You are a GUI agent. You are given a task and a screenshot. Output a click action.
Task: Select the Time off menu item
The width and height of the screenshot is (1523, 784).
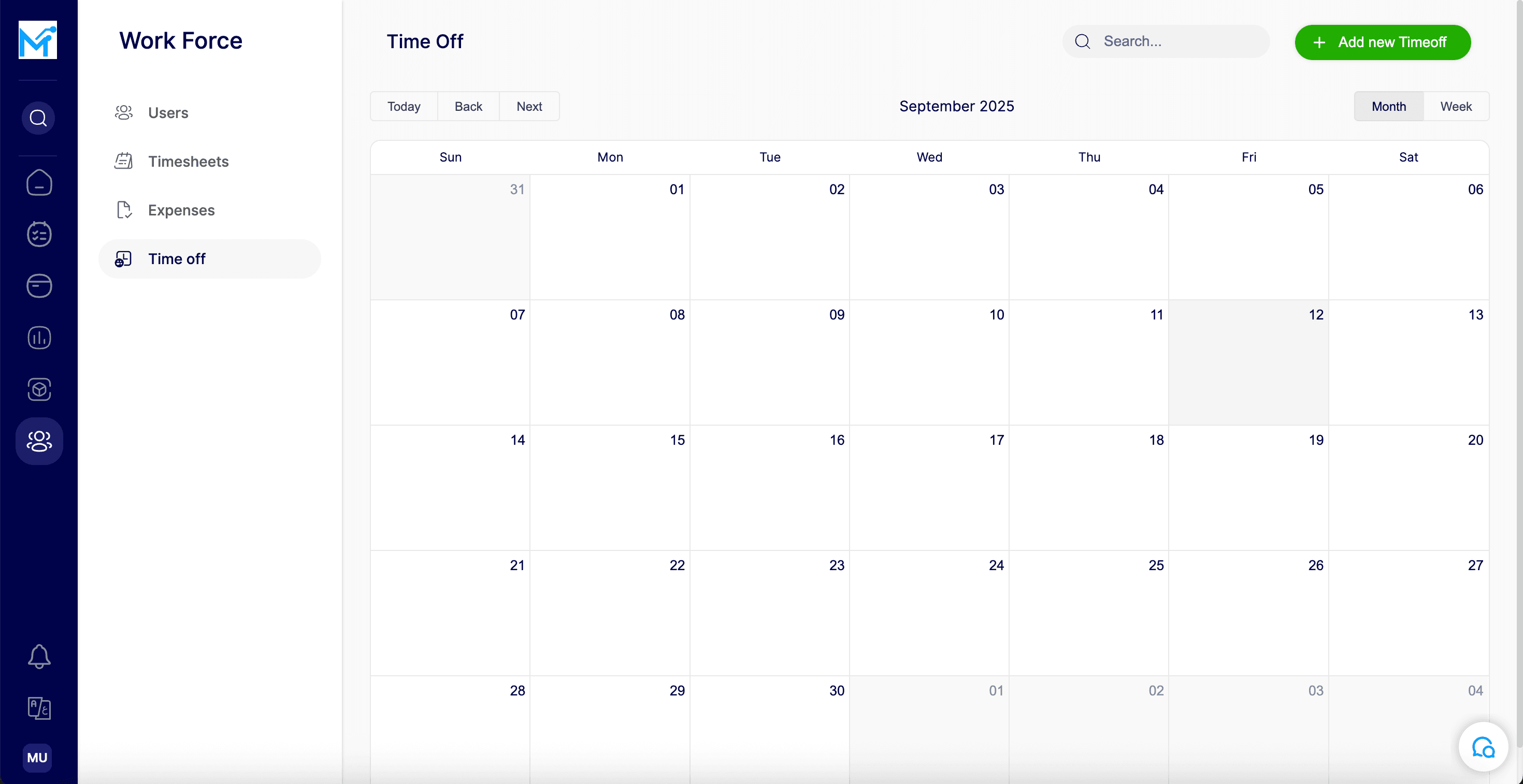point(177,258)
